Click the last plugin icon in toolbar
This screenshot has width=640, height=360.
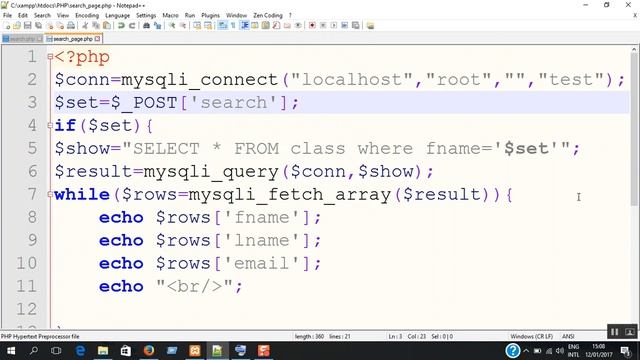pos(370,25)
